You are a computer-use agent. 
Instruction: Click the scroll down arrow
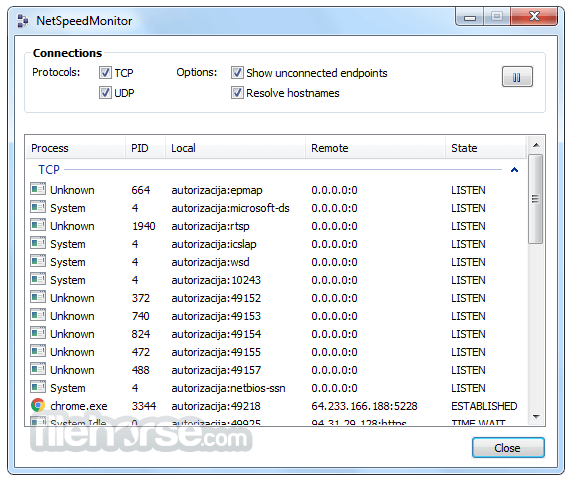(536, 417)
